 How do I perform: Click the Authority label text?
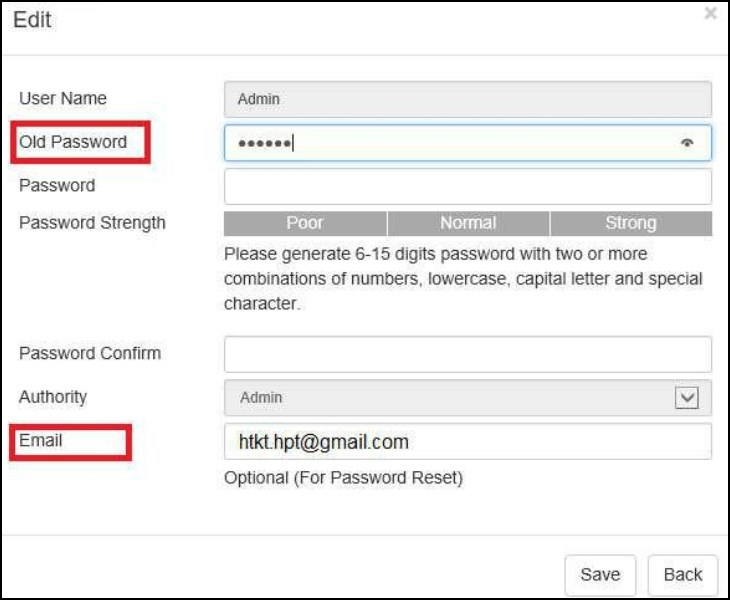(x=53, y=397)
